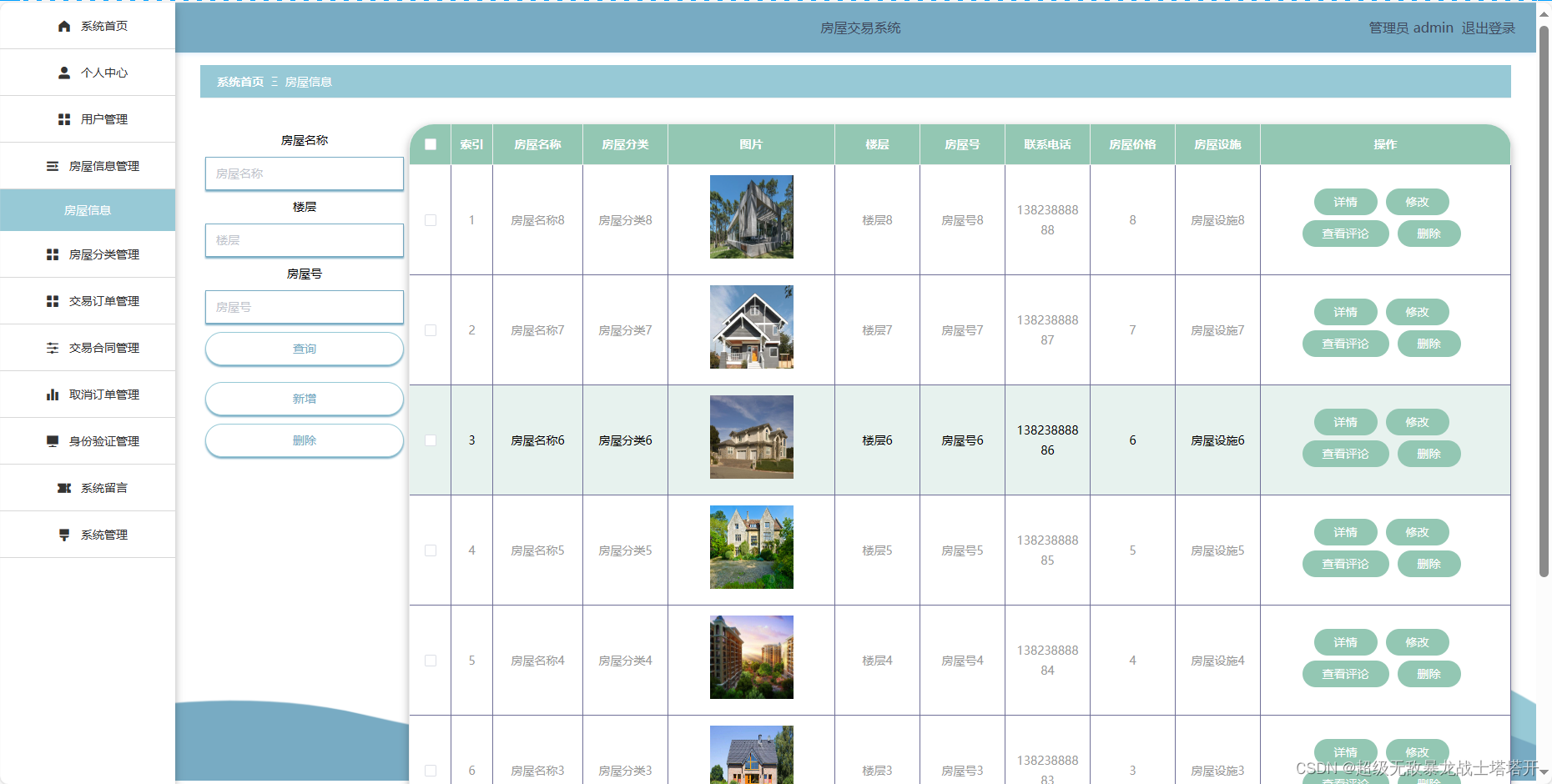
Task: Focus the 楼层 search field
Action: pyautogui.click(x=305, y=240)
